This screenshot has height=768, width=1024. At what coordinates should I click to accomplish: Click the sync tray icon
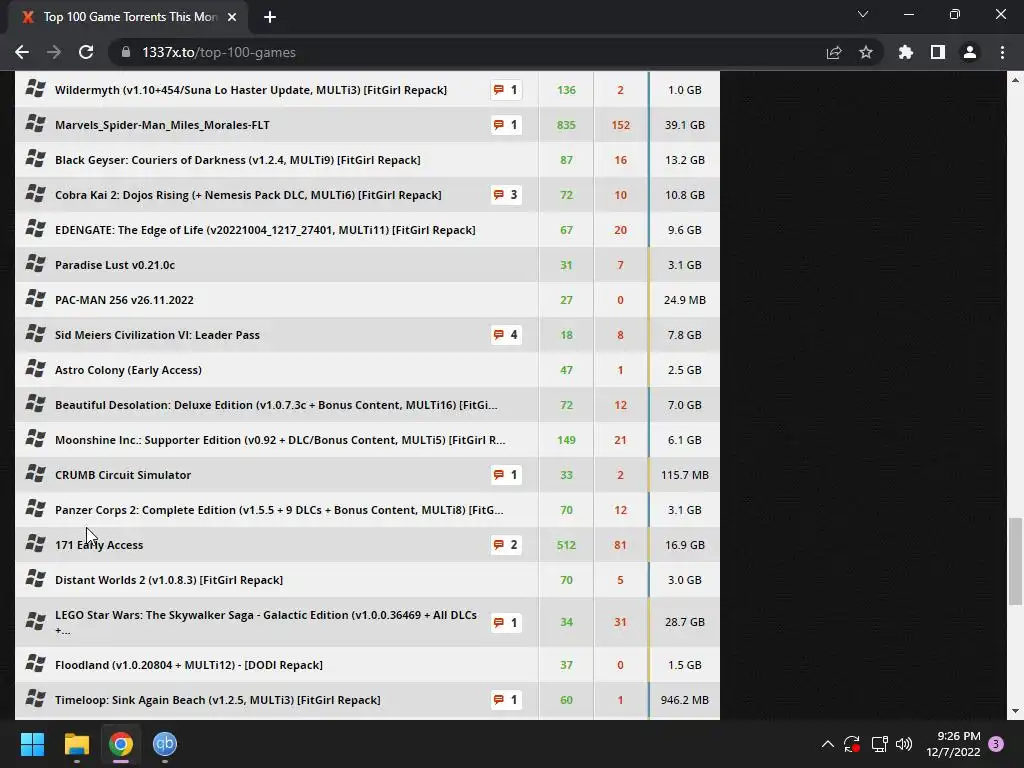click(852, 744)
